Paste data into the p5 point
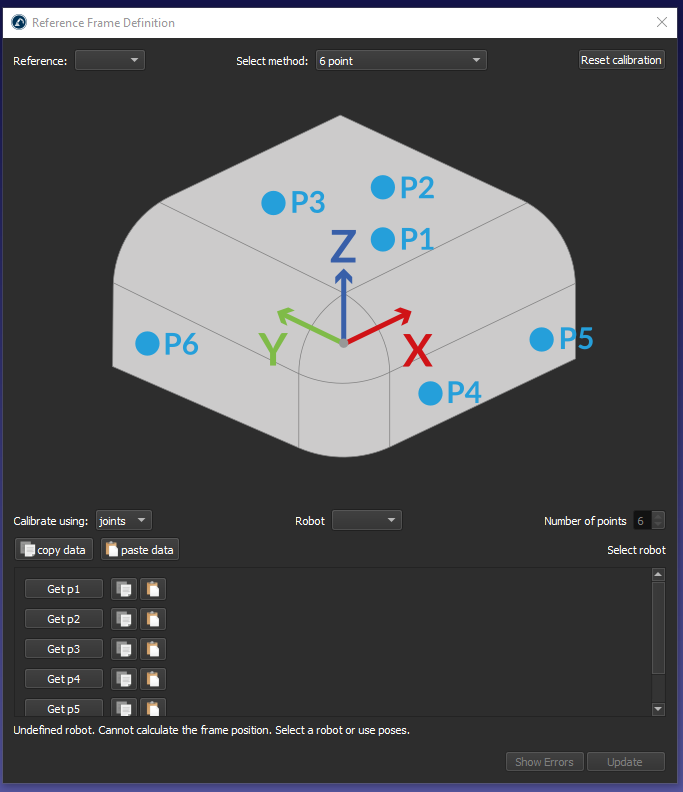The width and height of the screenshot is (683, 792). pyautogui.click(x=153, y=708)
